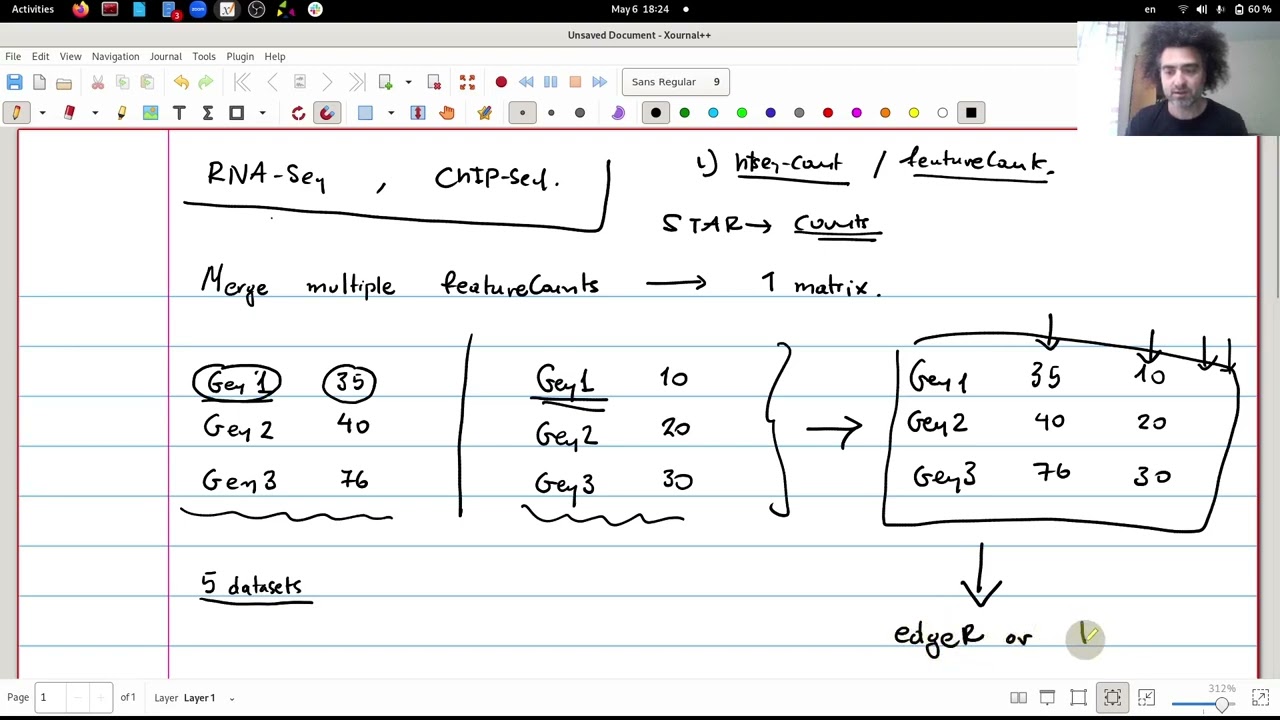This screenshot has width=1280, height=720.
Task: Go to the next page arrow
Action: coord(327,82)
